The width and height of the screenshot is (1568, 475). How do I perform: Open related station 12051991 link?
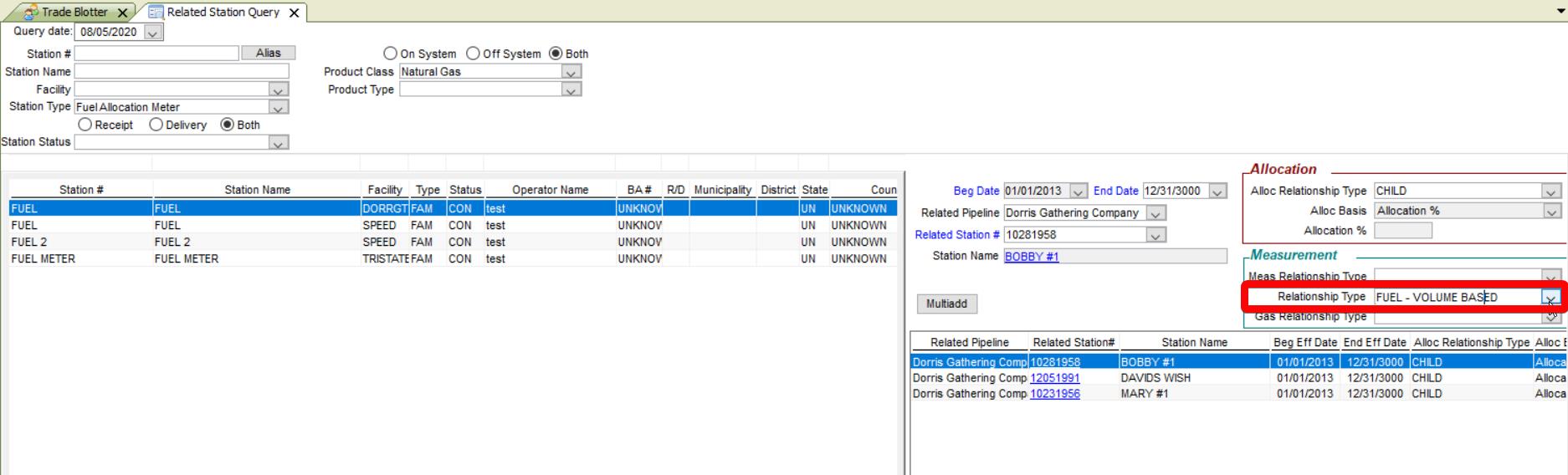[x=1054, y=378]
